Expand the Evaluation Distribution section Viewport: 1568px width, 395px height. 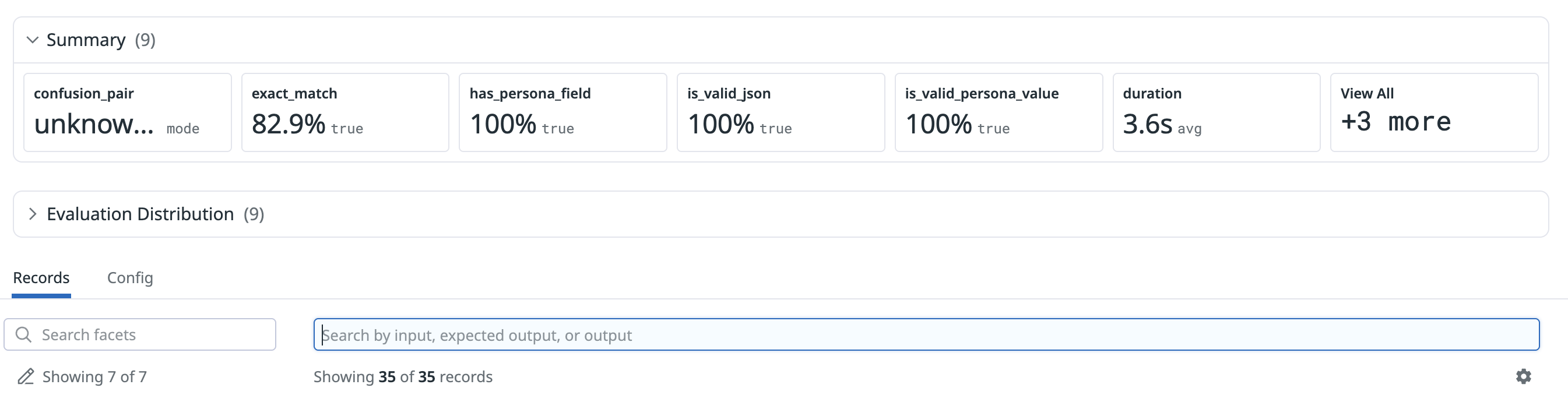pos(33,214)
